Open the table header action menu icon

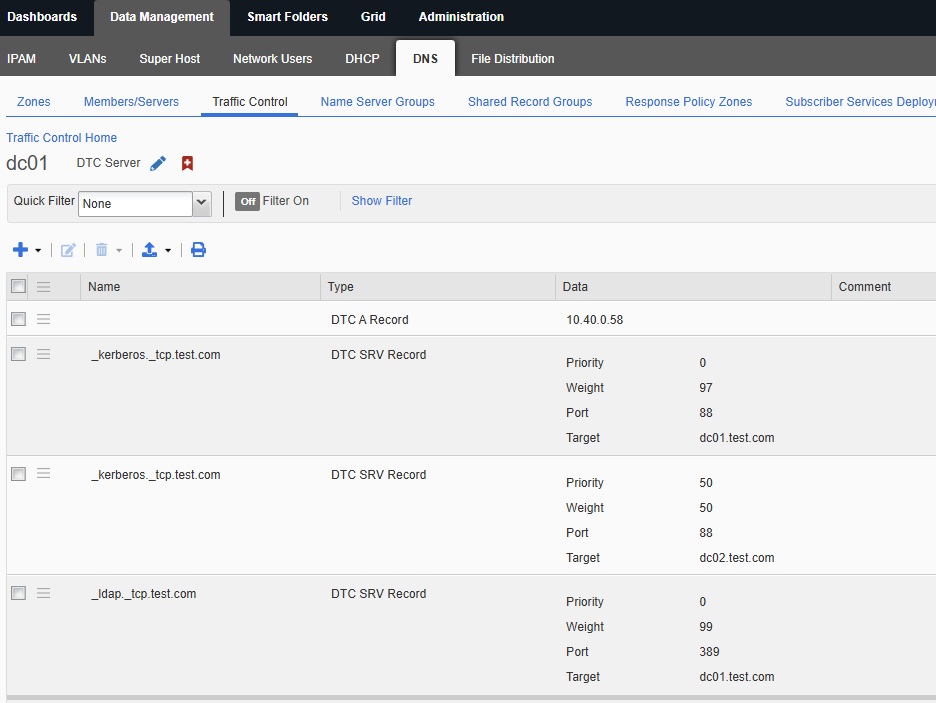click(44, 287)
